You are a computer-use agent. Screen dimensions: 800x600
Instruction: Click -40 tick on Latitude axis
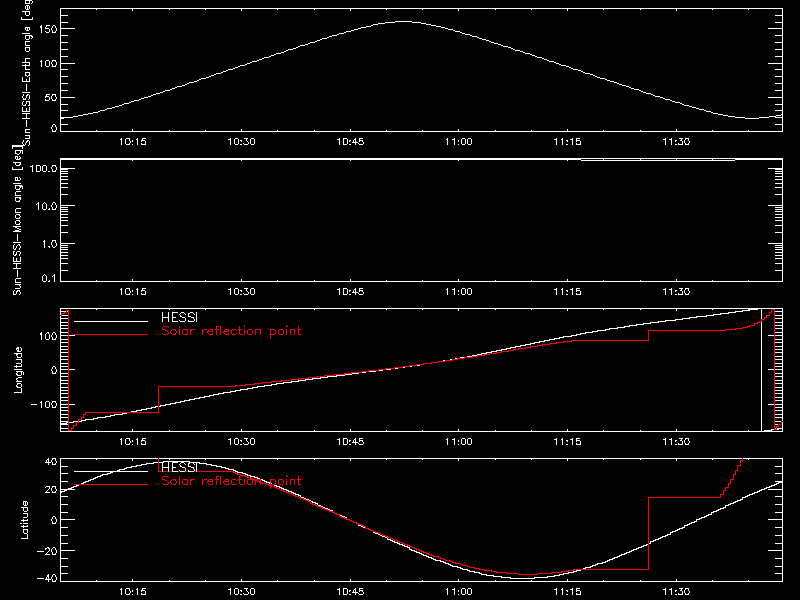[x=47, y=578]
